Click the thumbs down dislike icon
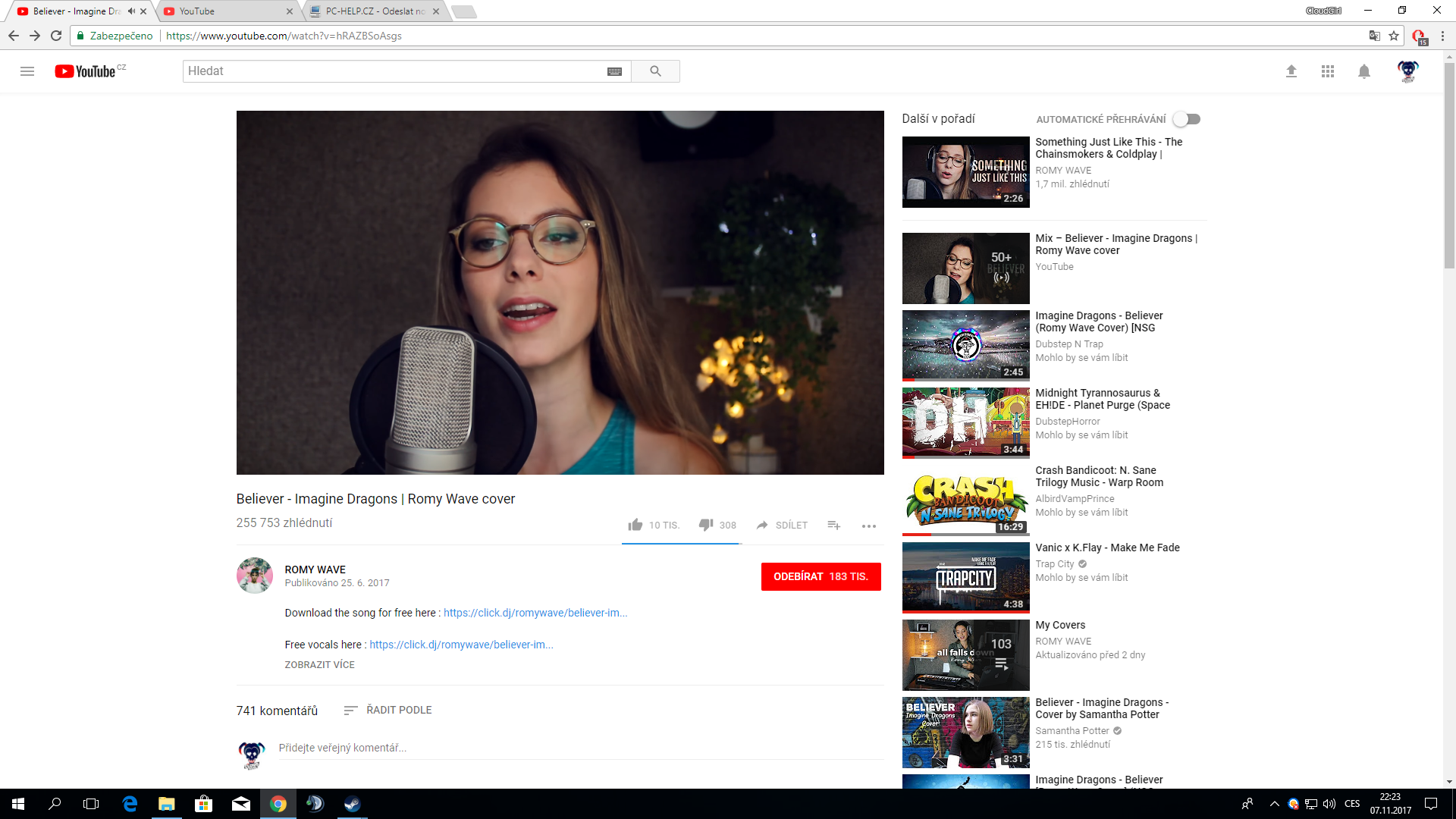The height and width of the screenshot is (819, 1456). [706, 525]
